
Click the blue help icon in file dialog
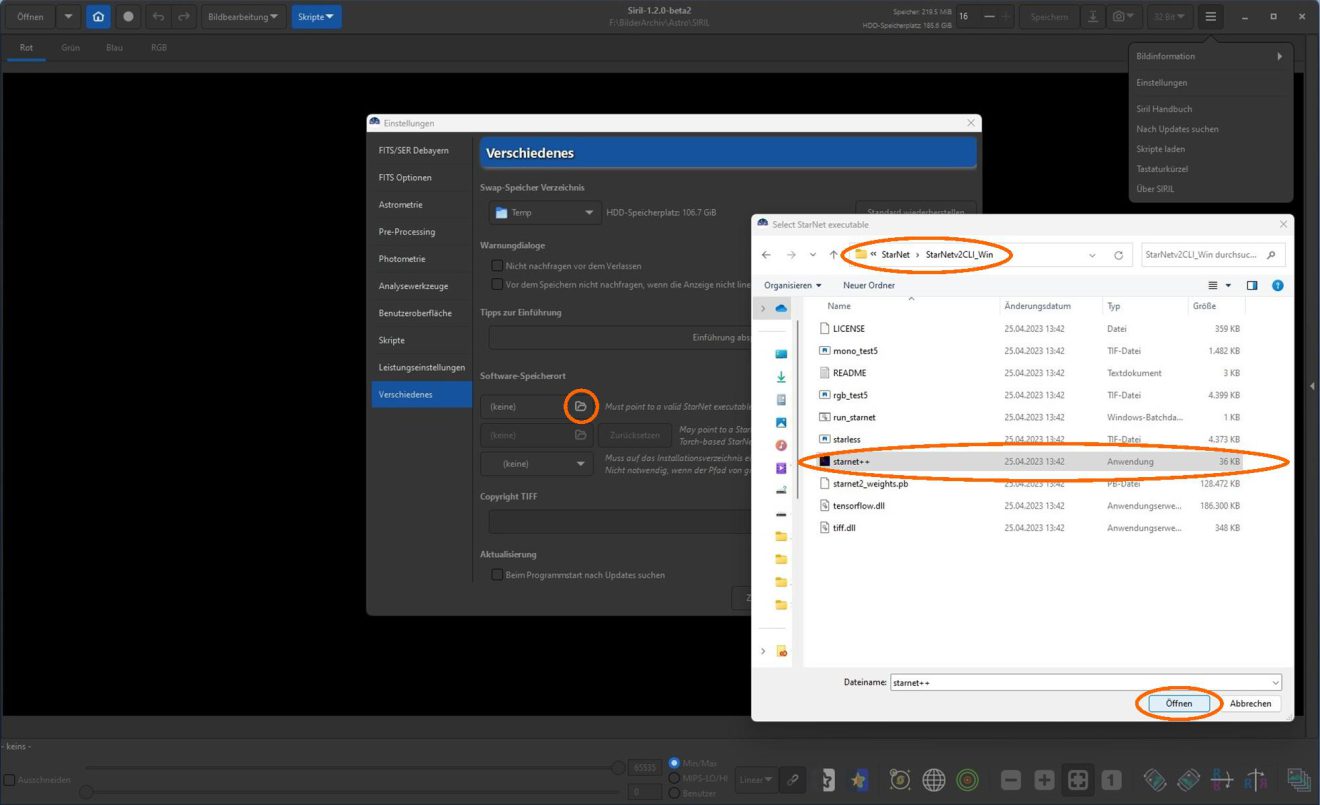(x=1277, y=286)
